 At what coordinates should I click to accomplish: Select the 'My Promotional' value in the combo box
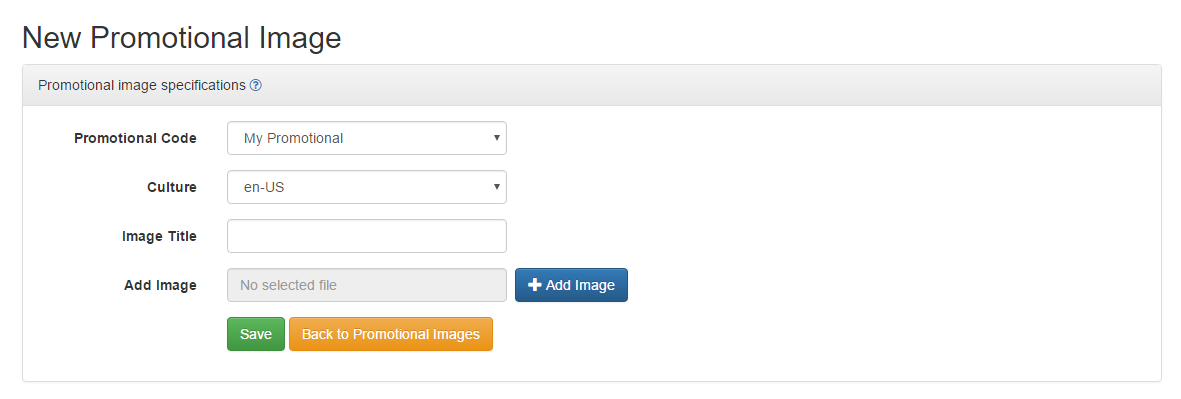[294, 139]
